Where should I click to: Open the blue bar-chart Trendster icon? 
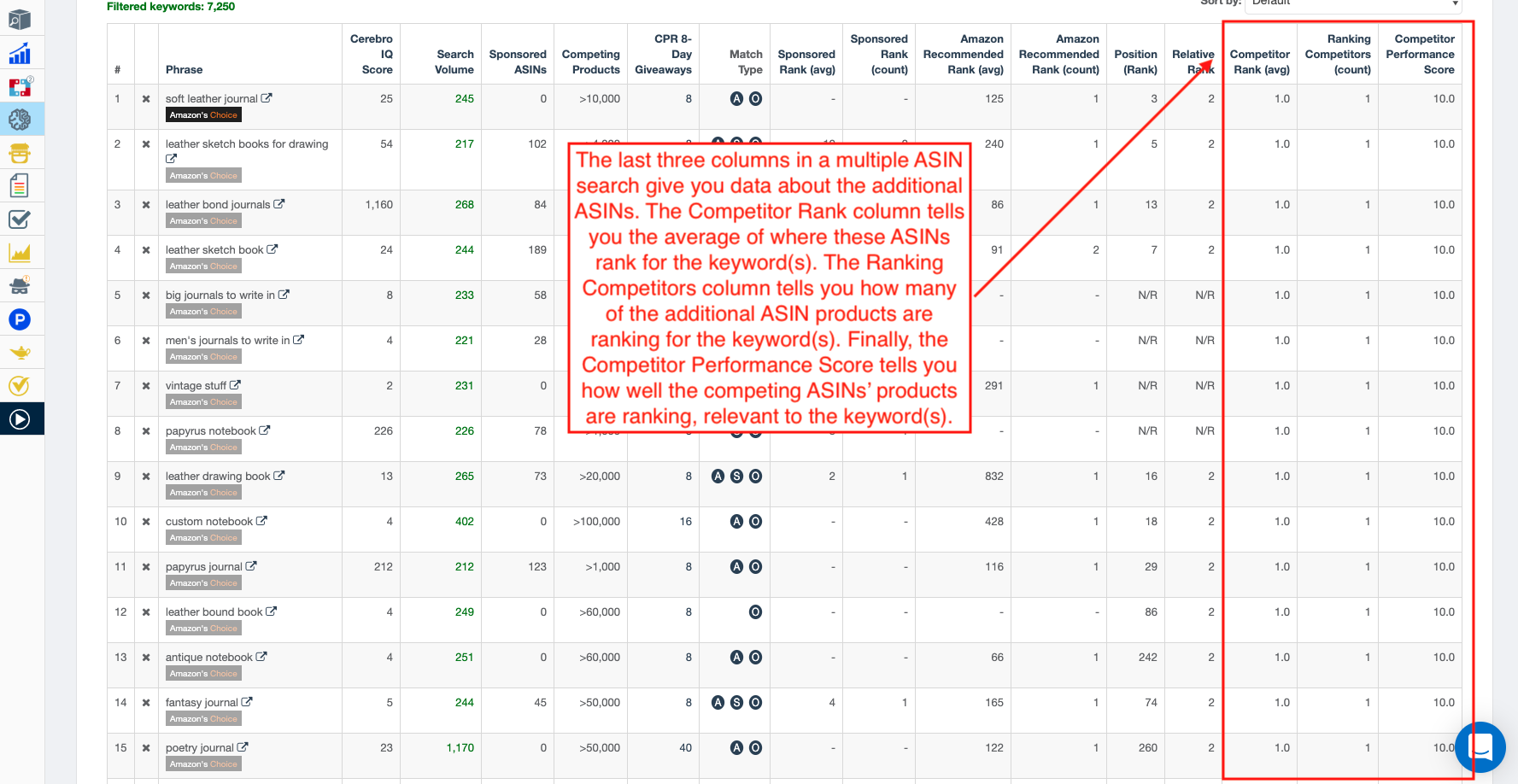pos(20,54)
